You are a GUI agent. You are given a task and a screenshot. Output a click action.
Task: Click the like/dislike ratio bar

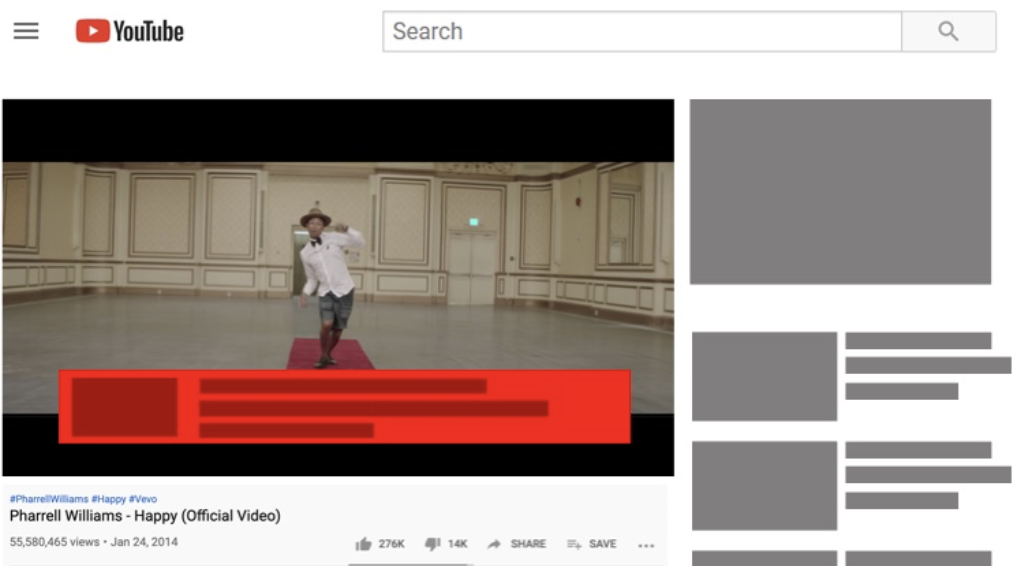pyautogui.click(x=411, y=565)
